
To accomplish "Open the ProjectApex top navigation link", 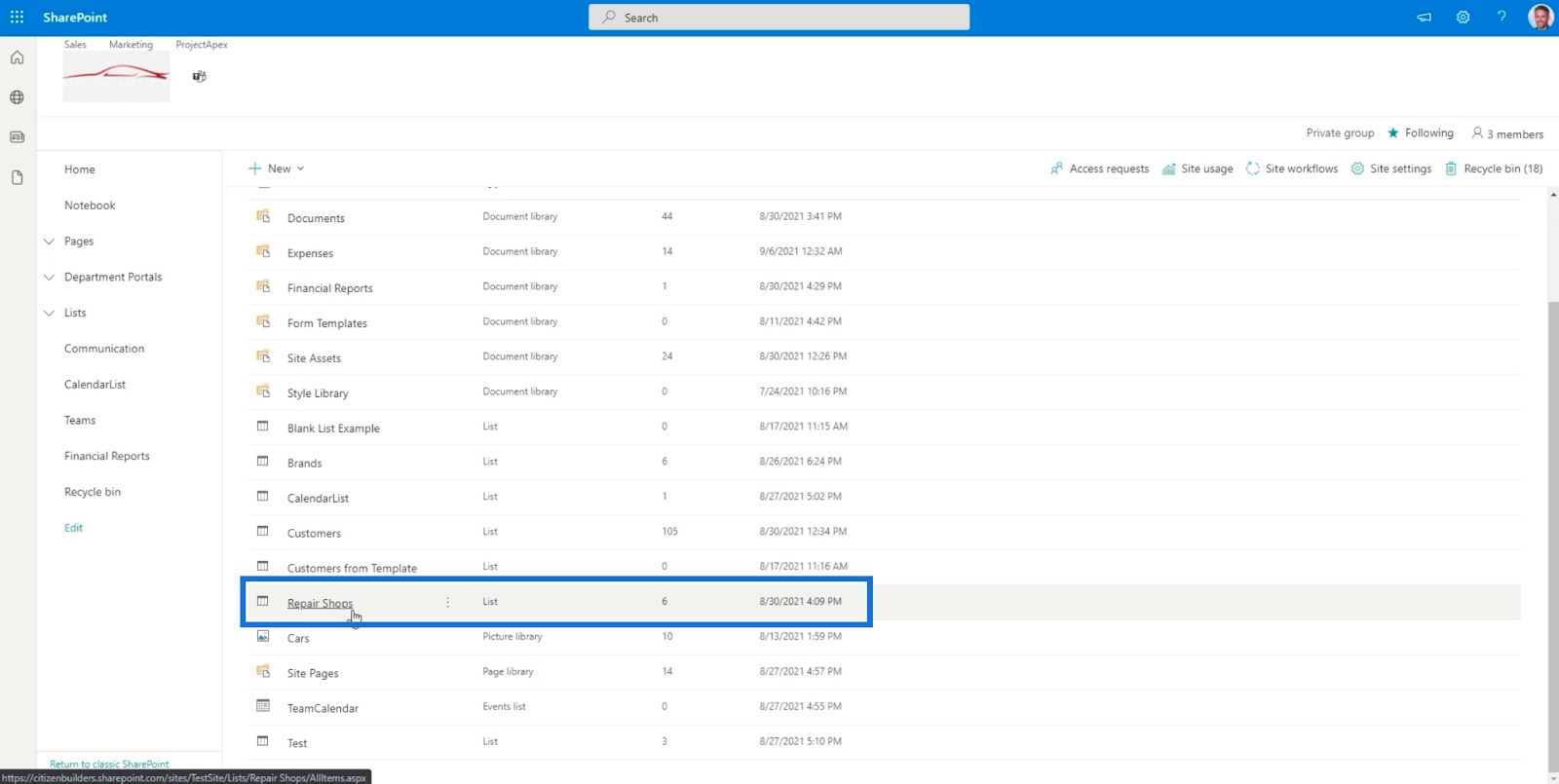I will click(202, 45).
